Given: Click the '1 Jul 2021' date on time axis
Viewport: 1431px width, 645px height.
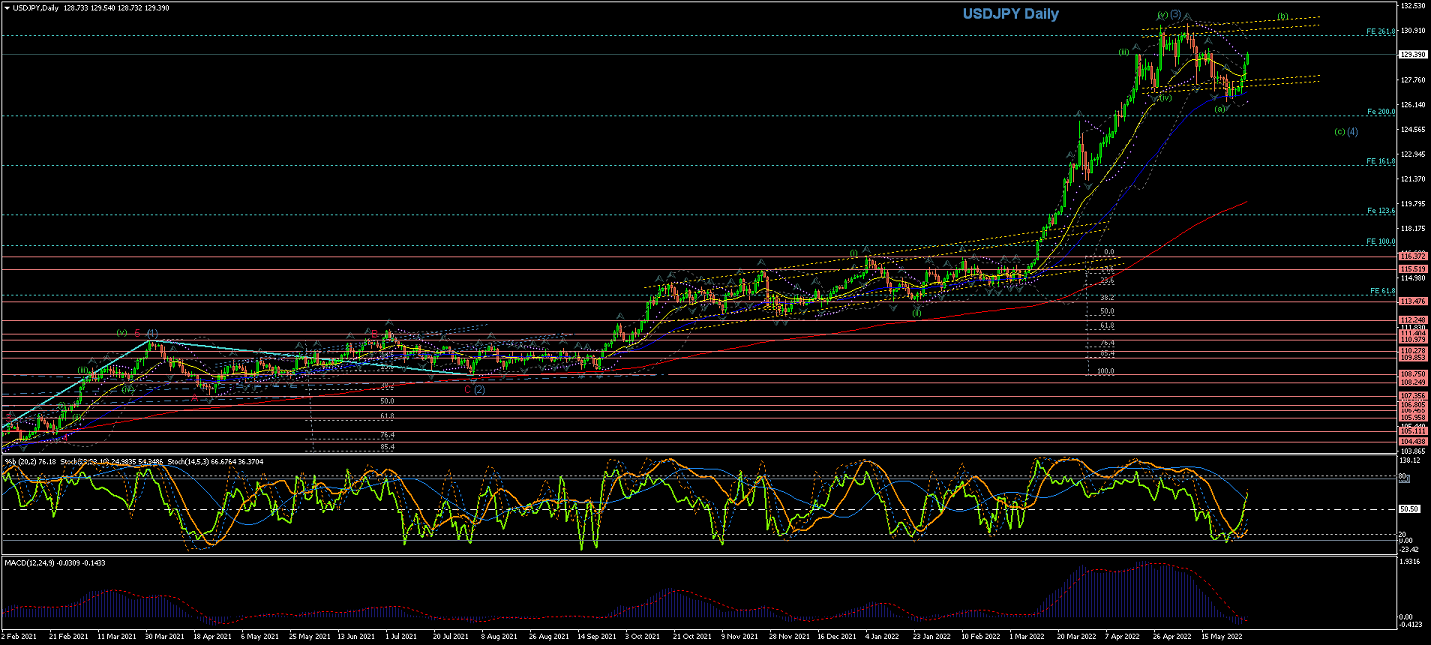Looking at the screenshot, I should 399,635.
